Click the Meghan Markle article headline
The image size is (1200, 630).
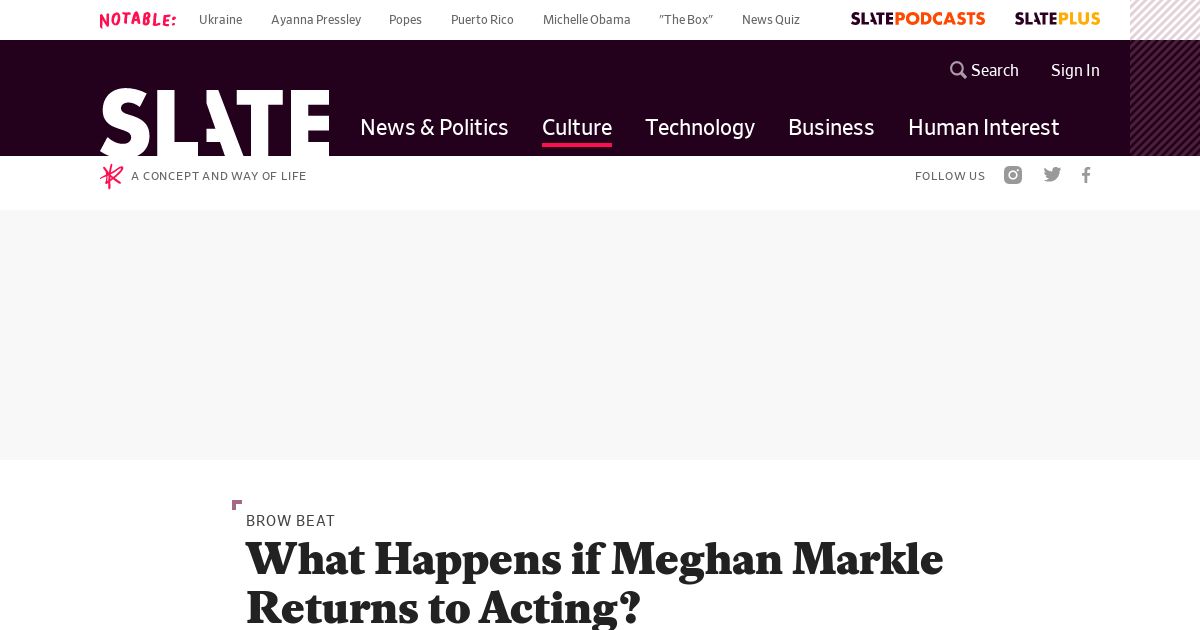tap(594, 583)
